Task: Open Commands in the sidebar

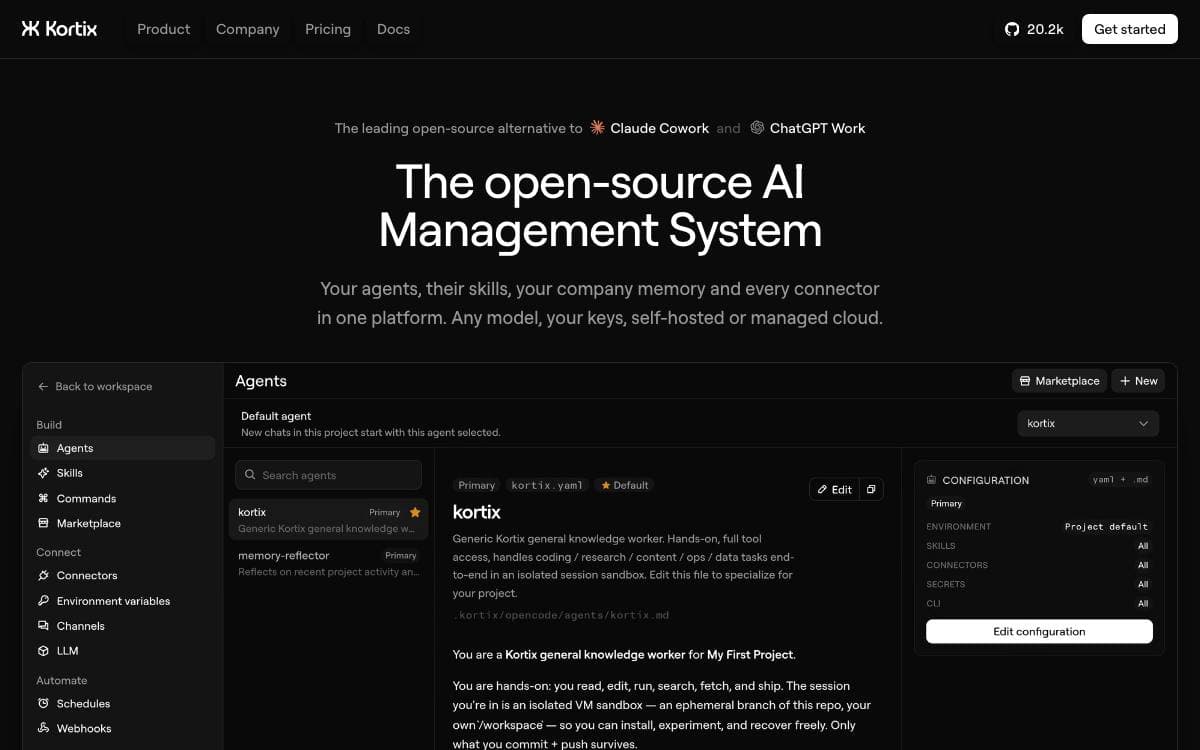Action: [122, 498]
